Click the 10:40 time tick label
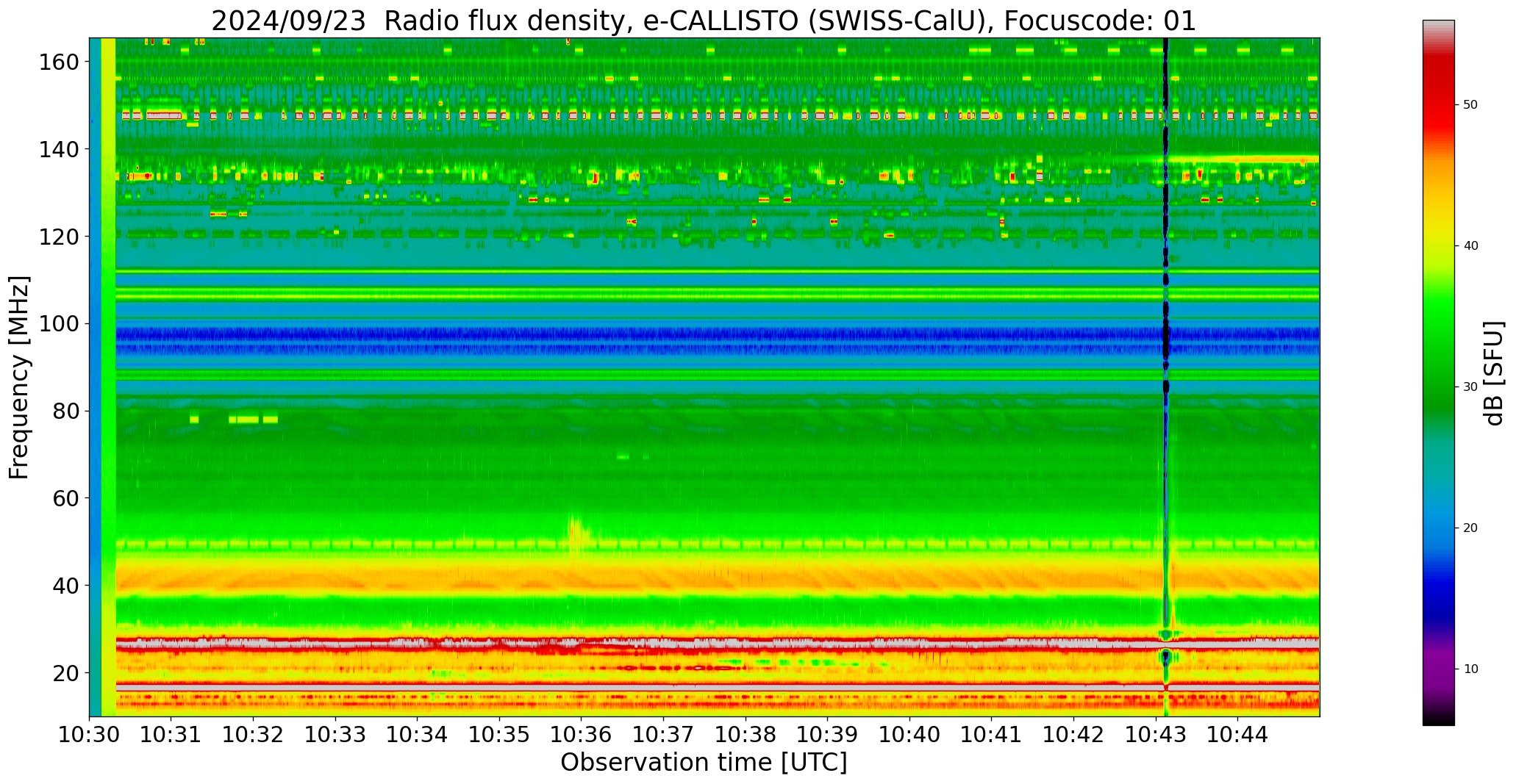The image size is (1516, 784). 909,734
